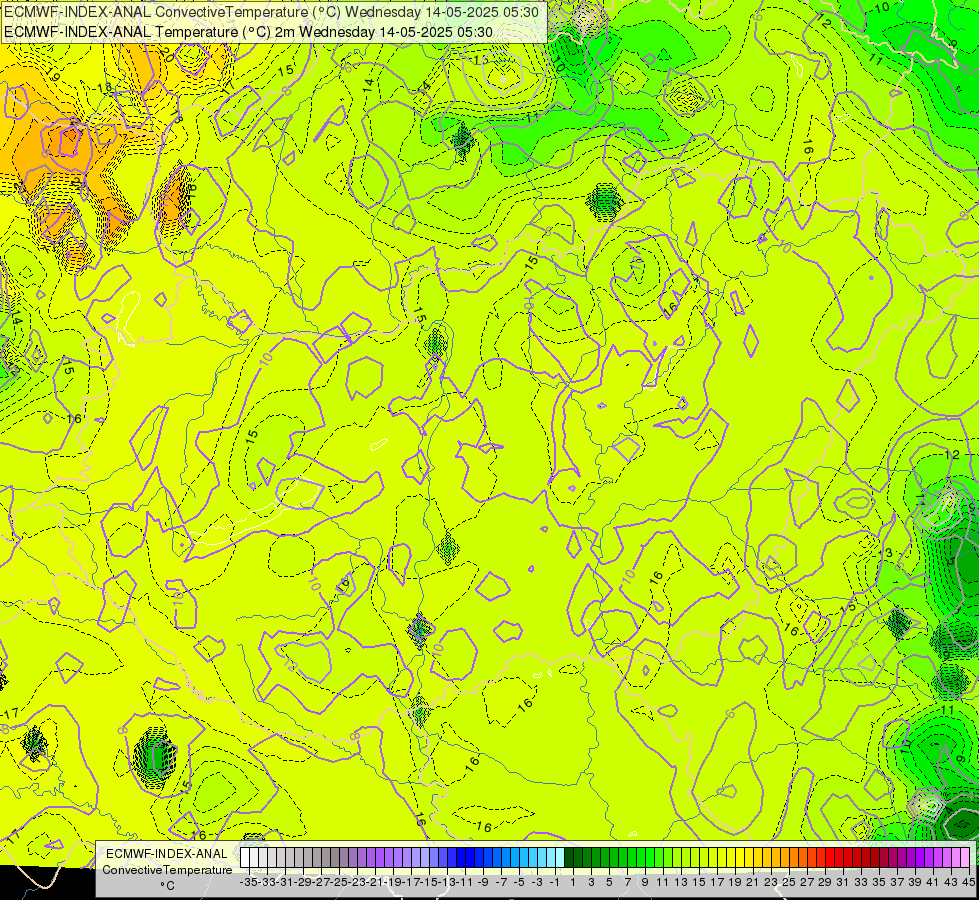Viewport: 979px width, 900px height.
Task: Select the red swatch above legend value 31
Action: (x=839, y=857)
